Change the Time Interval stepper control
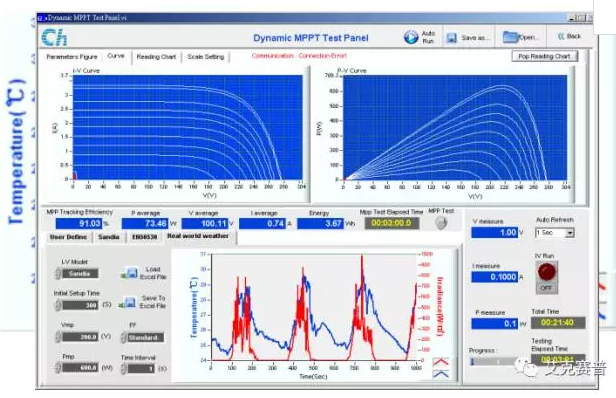616x398 pixels. [x=124, y=369]
